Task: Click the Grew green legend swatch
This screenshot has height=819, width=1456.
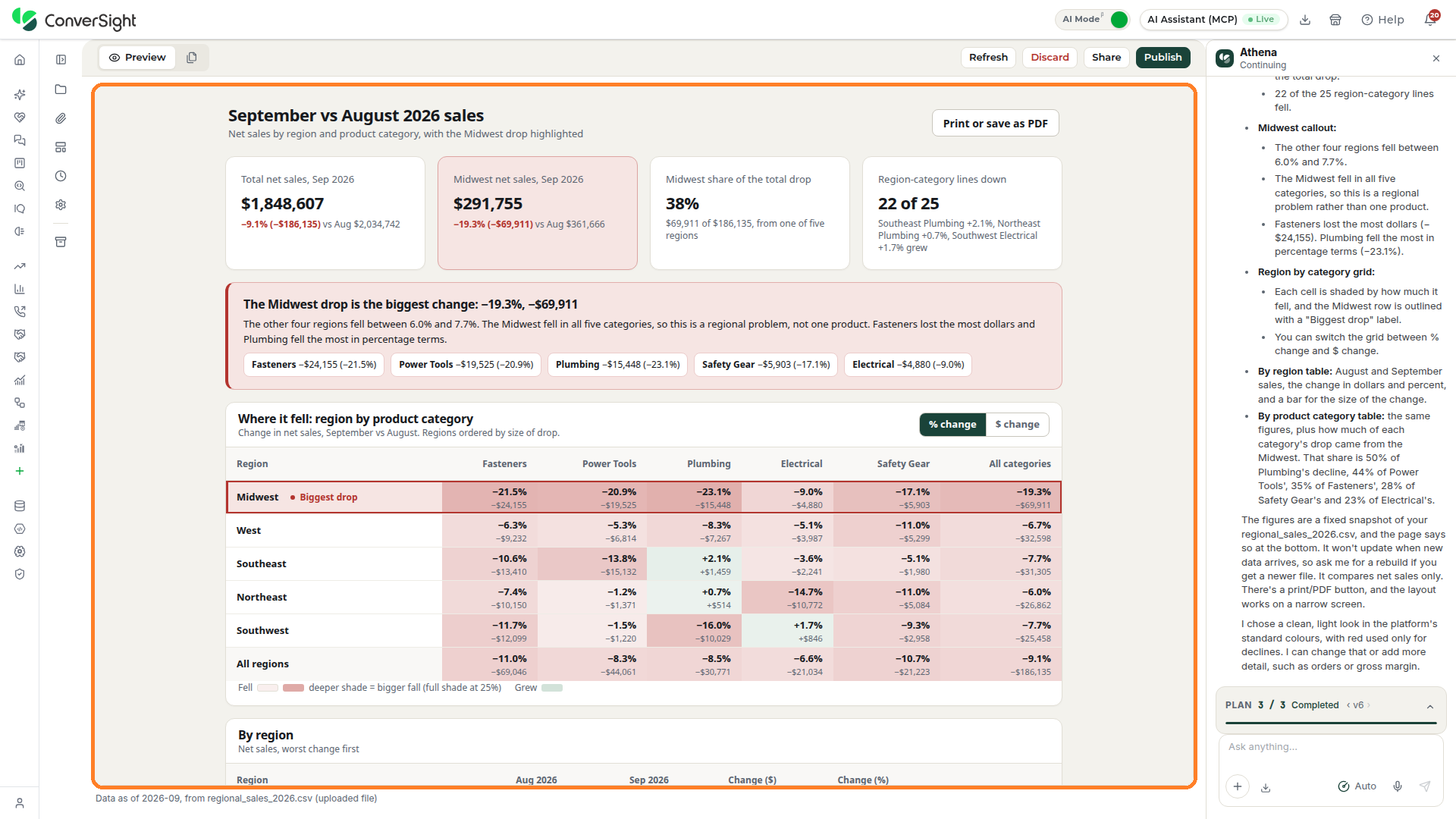Action: [552, 688]
